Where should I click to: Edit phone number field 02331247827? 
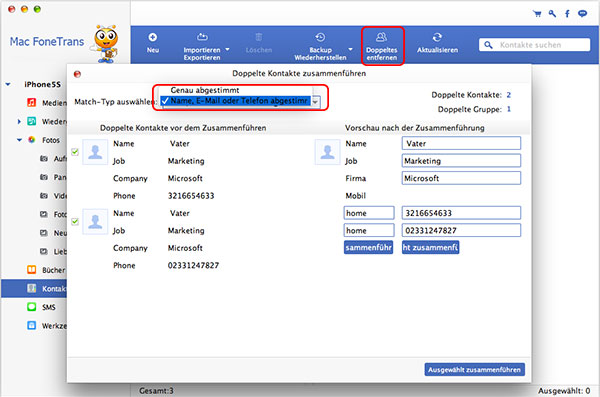[x=461, y=230]
